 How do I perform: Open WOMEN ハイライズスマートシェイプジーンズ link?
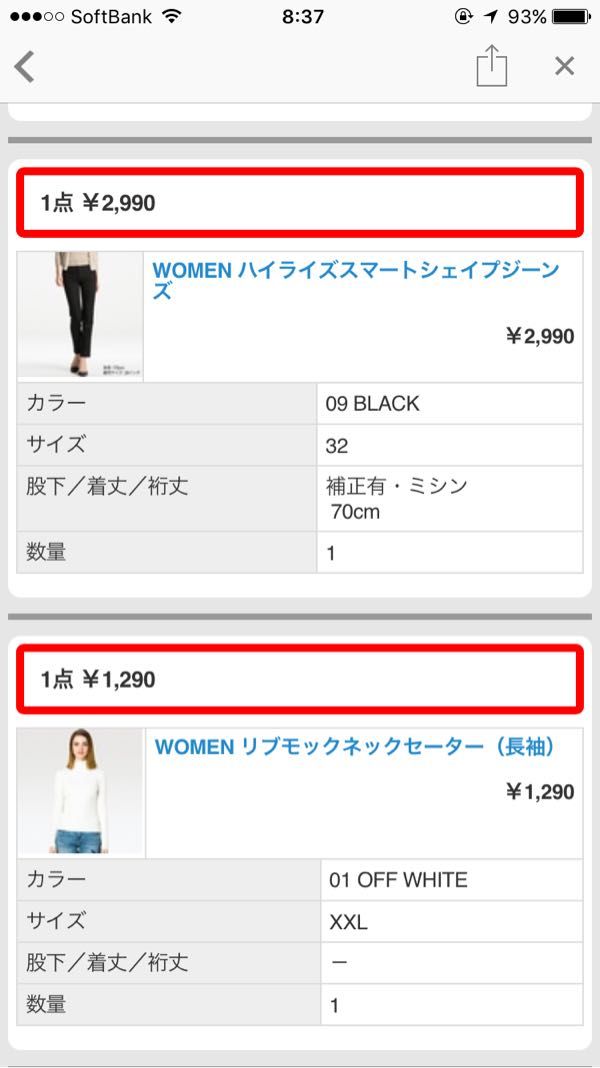click(356, 280)
